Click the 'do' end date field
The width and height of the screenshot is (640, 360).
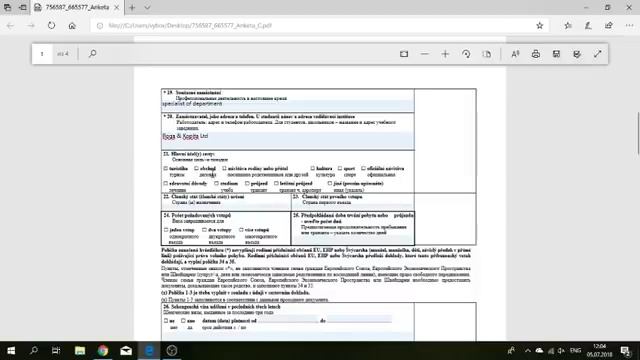359,320
